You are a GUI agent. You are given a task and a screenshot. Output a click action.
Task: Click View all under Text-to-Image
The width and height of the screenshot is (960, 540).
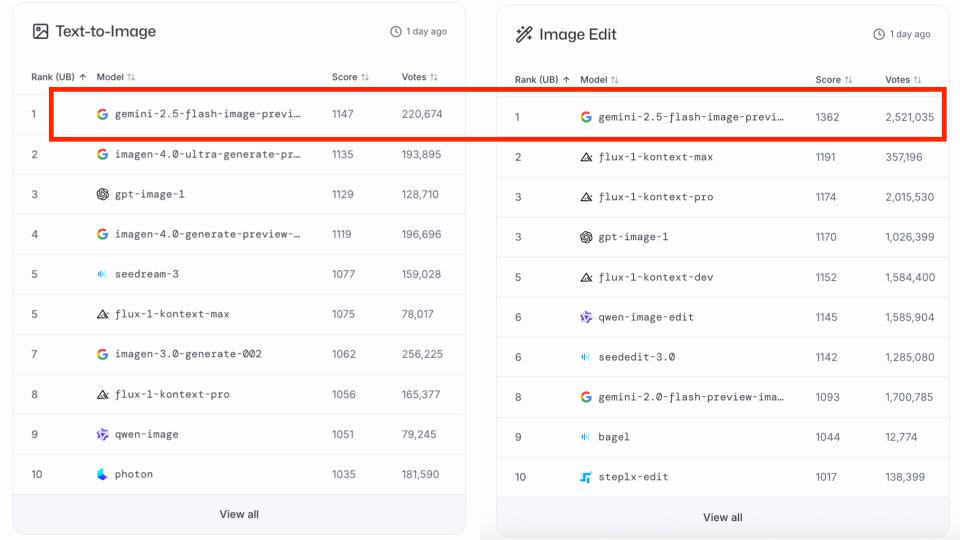[x=239, y=514]
